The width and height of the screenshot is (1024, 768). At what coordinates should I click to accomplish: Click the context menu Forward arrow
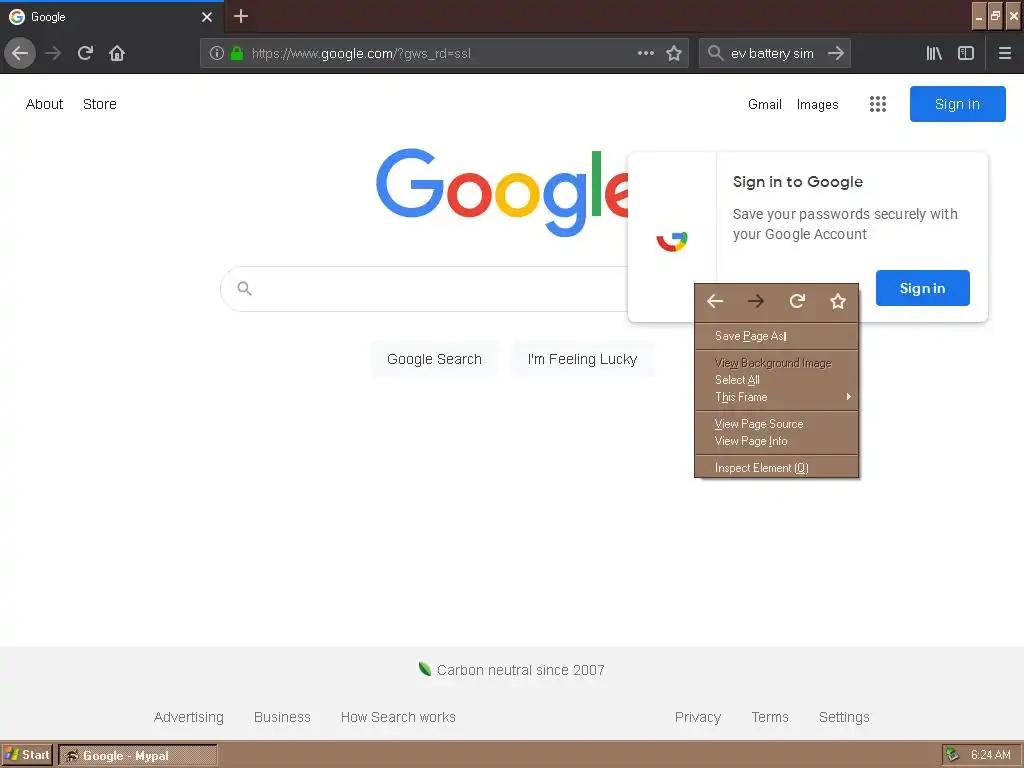[756, 301]
